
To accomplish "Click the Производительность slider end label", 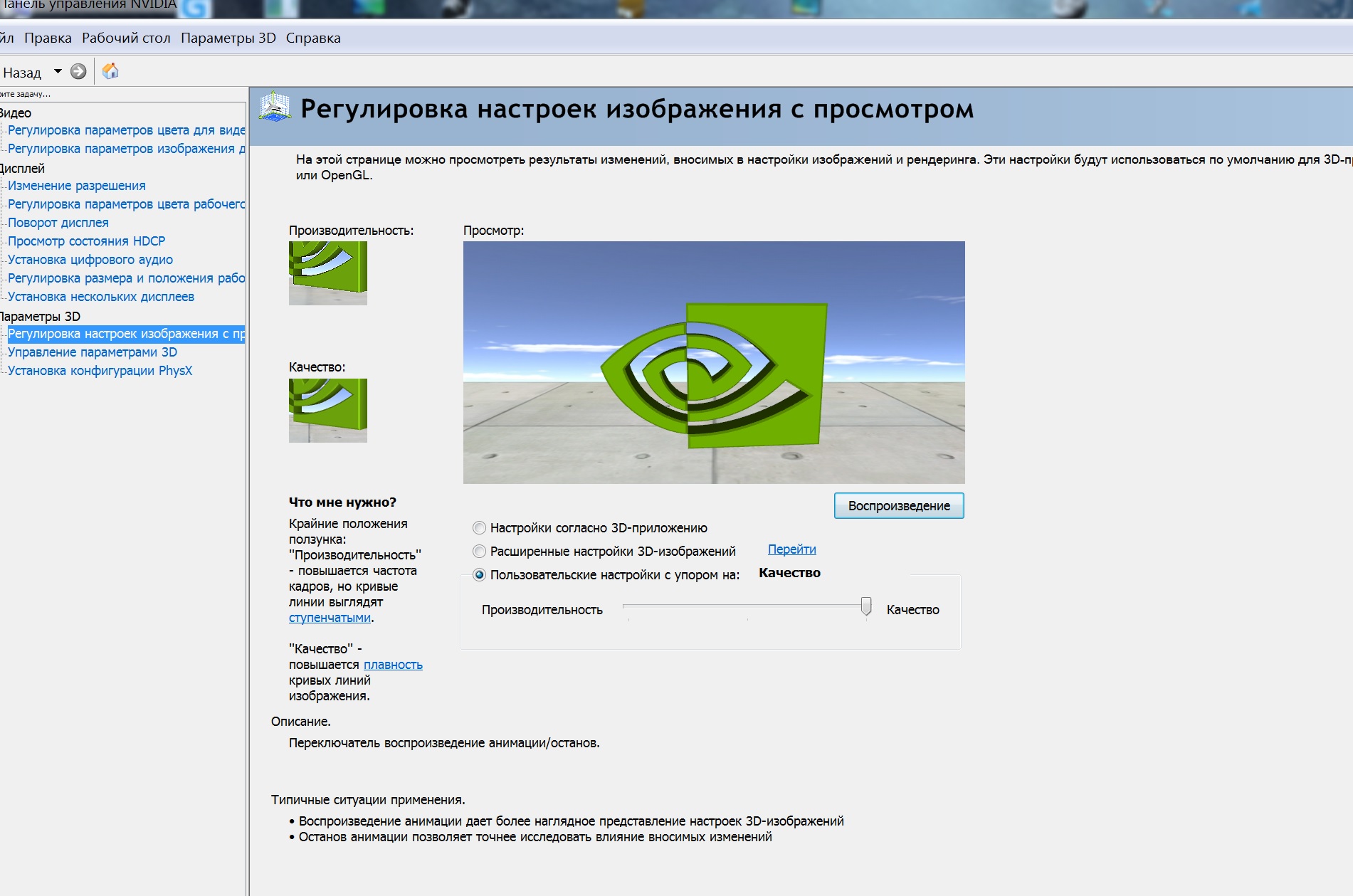I will tap(542, 610).
